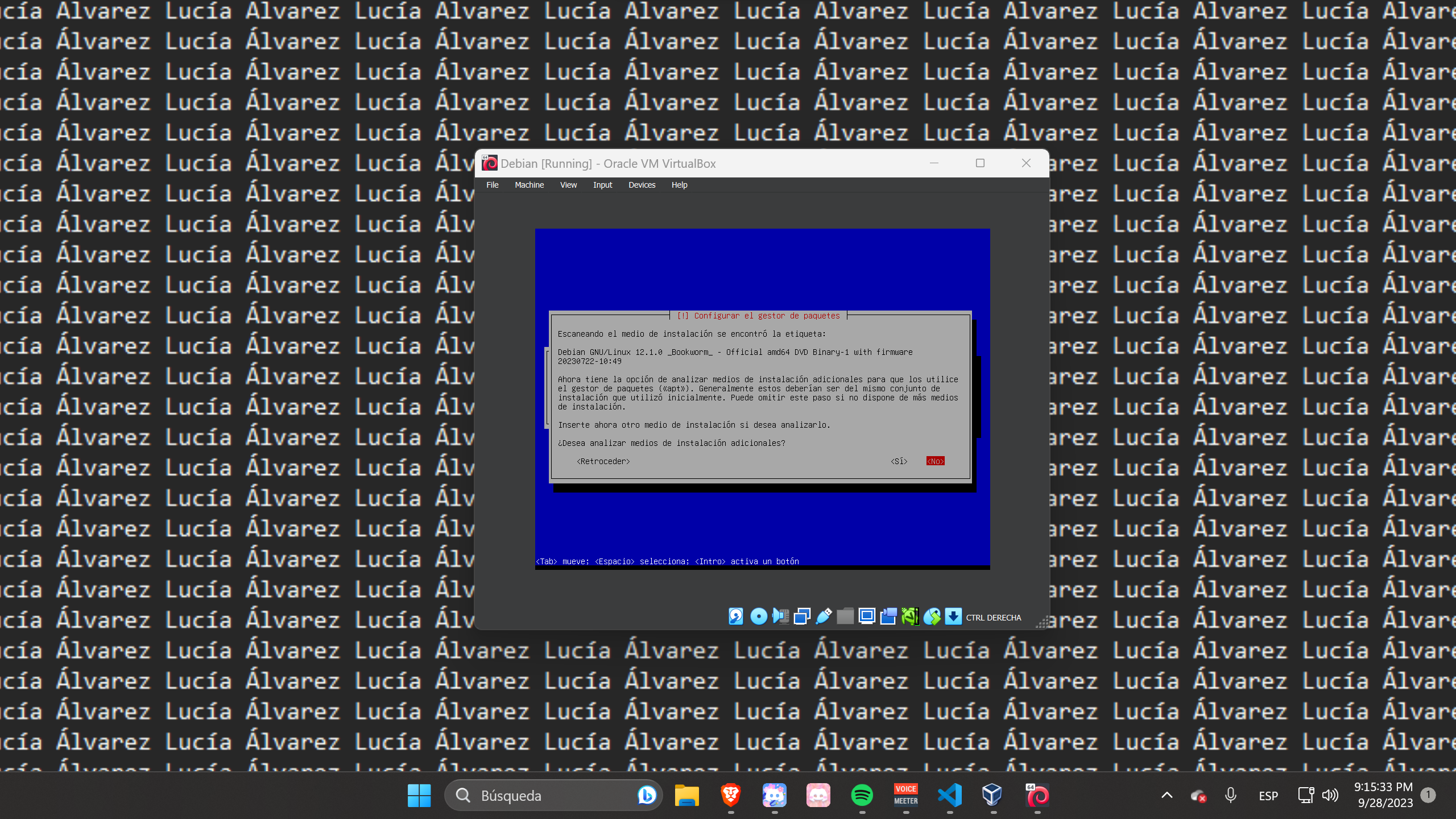The width and height of the screenshot is (1456, 819).
Task: Open the Devices menu
Action: click(642, 185)
